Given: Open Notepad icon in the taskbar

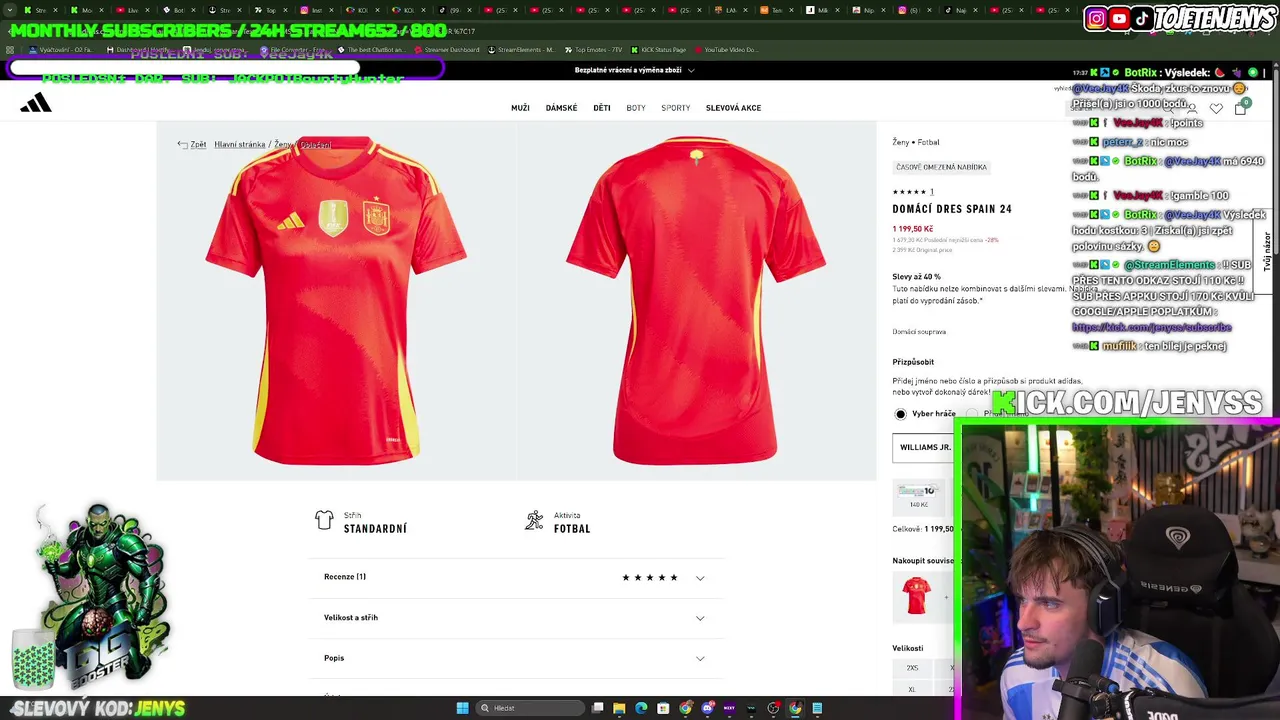Looking at the screenshot, I should (817, 708).
